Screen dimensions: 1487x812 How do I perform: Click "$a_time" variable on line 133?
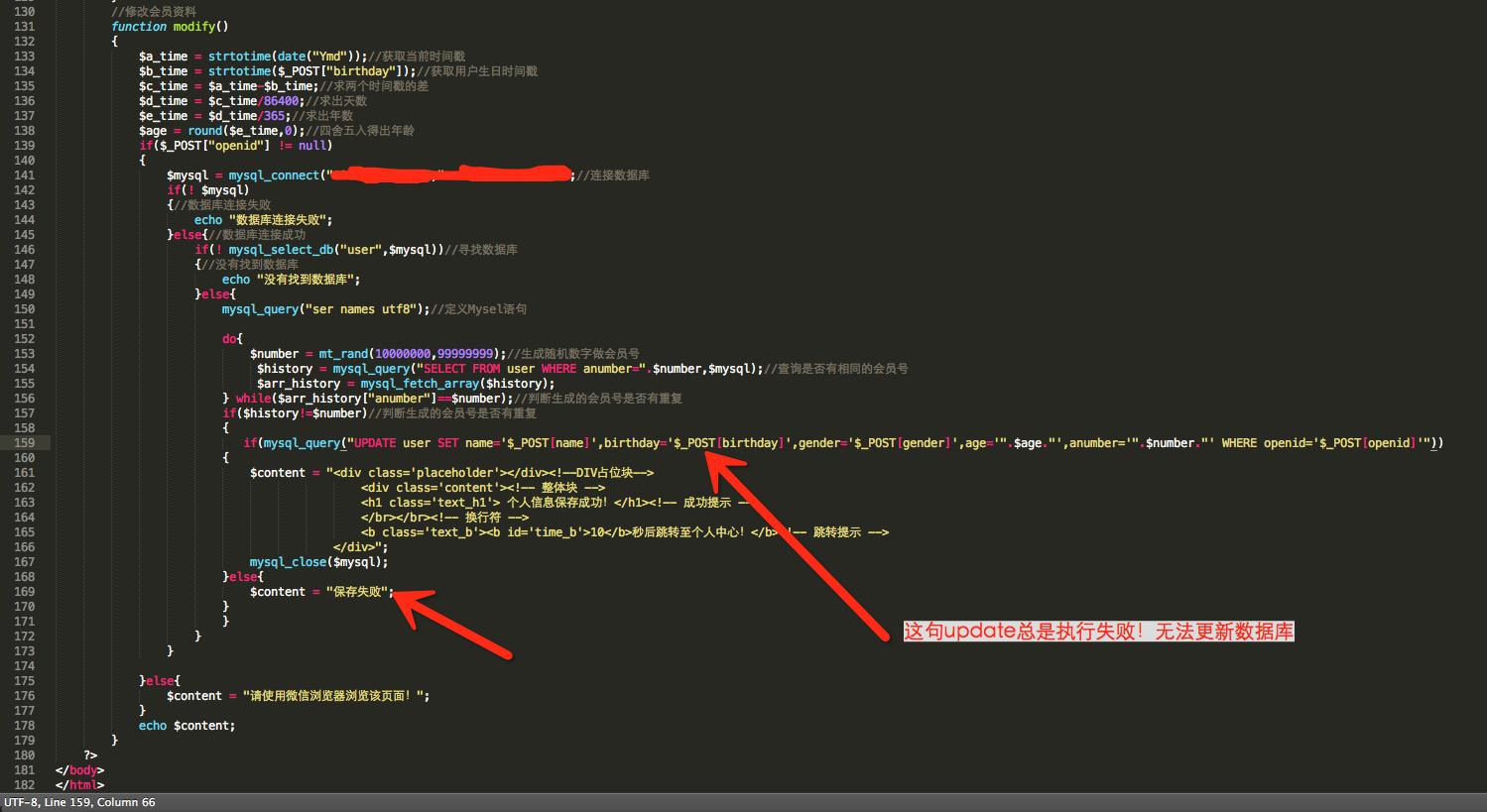[x=163, y=57]
